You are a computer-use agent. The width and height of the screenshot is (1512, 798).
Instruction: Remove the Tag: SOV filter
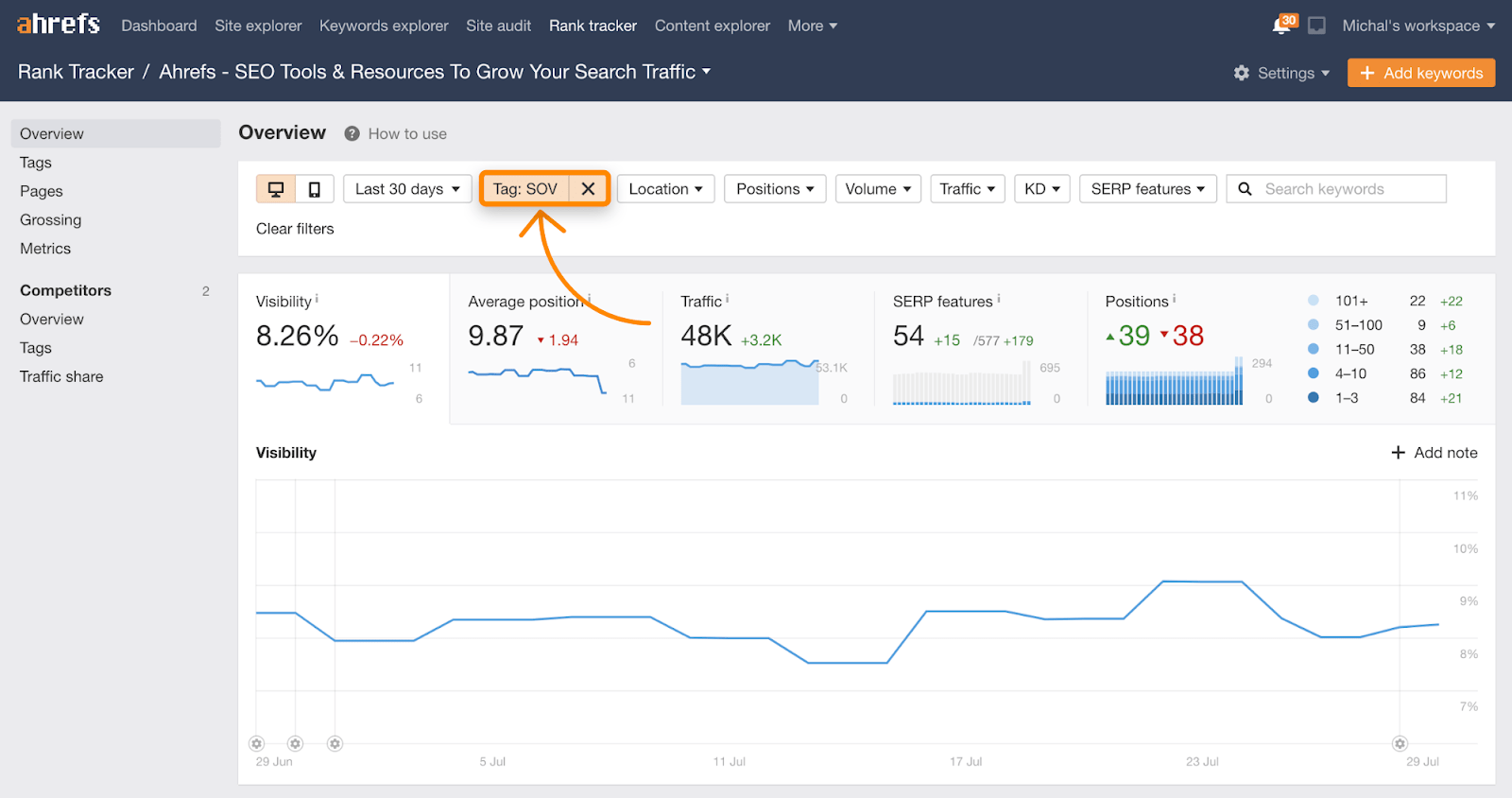click(x=588, y=189)
